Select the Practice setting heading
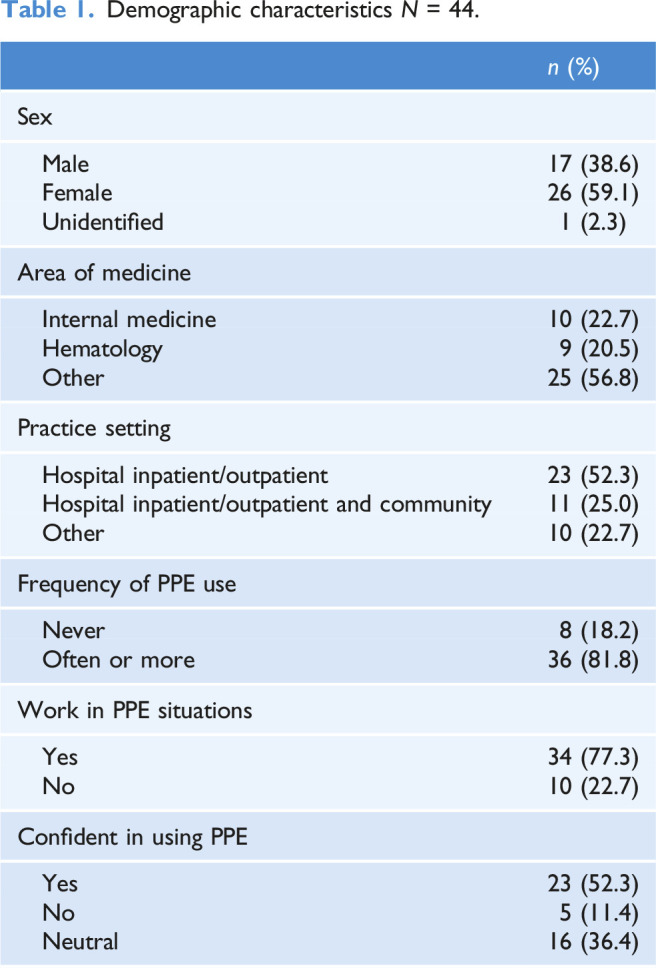 pyautogui.click(x=94, y=428)
